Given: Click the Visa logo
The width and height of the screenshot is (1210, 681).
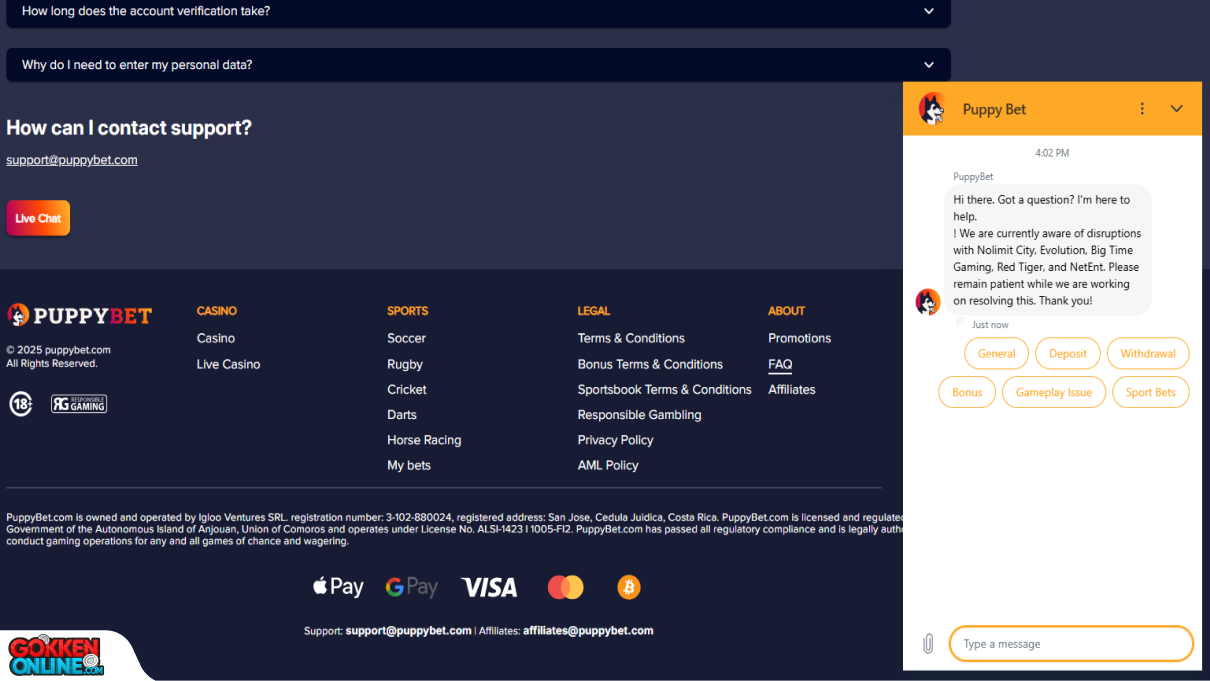Looking at the screenshot, I should pyautogui.click(x=489, y=587).
